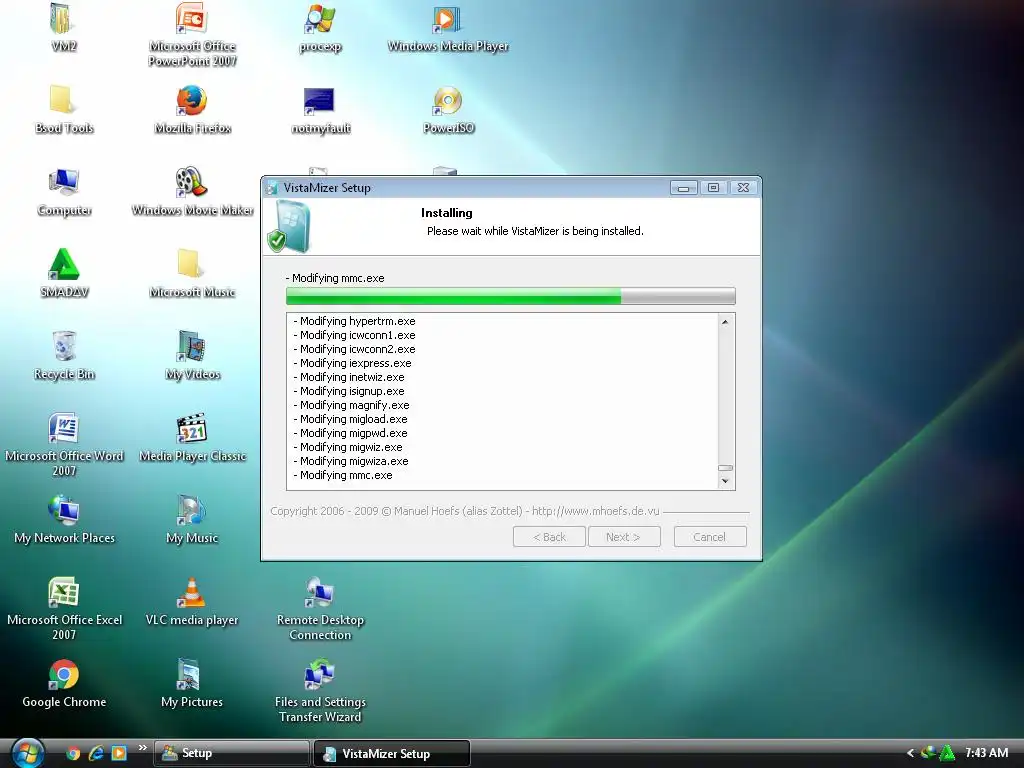This screenshot has height=768, width=1024.
Task: Select 'Modifying hypertrm.exe' log line
Action: pos(354,321)
